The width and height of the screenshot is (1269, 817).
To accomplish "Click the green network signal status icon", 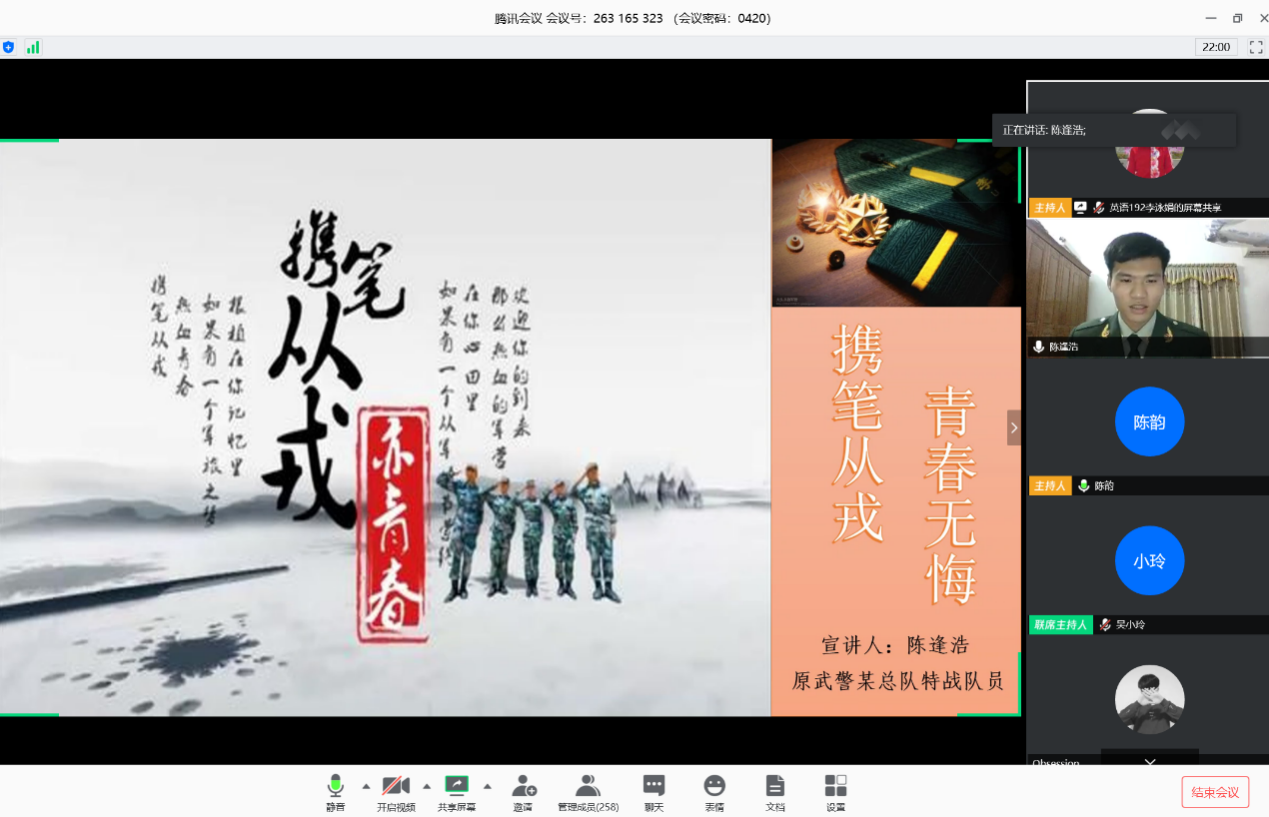I will tap(33, 47).
